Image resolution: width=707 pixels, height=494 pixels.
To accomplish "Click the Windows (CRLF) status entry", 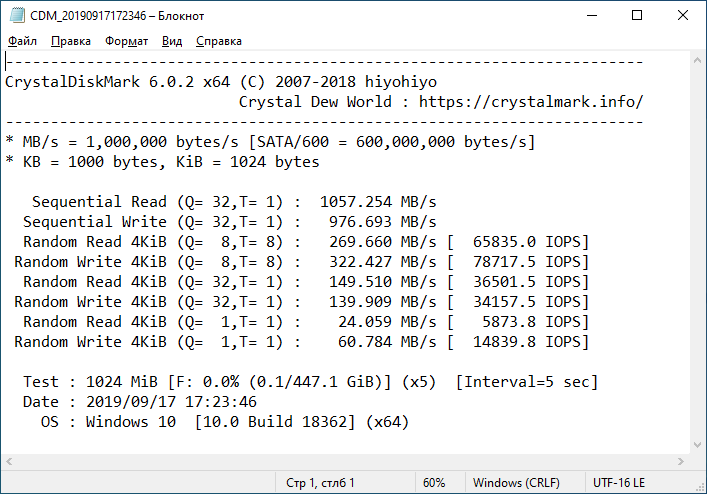I will [516, 483].
